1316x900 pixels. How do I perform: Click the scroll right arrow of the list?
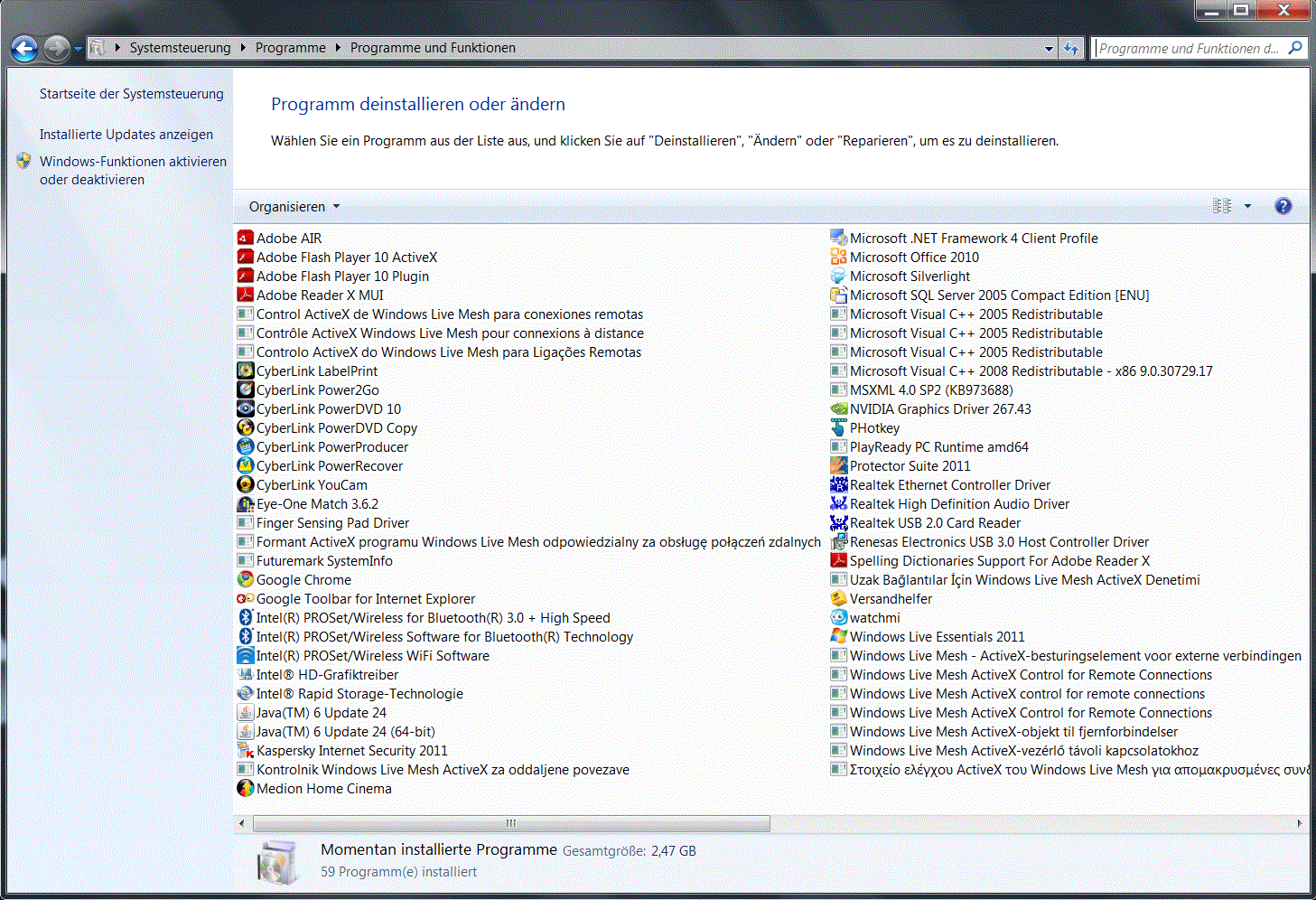click(x=1299, y=823)
